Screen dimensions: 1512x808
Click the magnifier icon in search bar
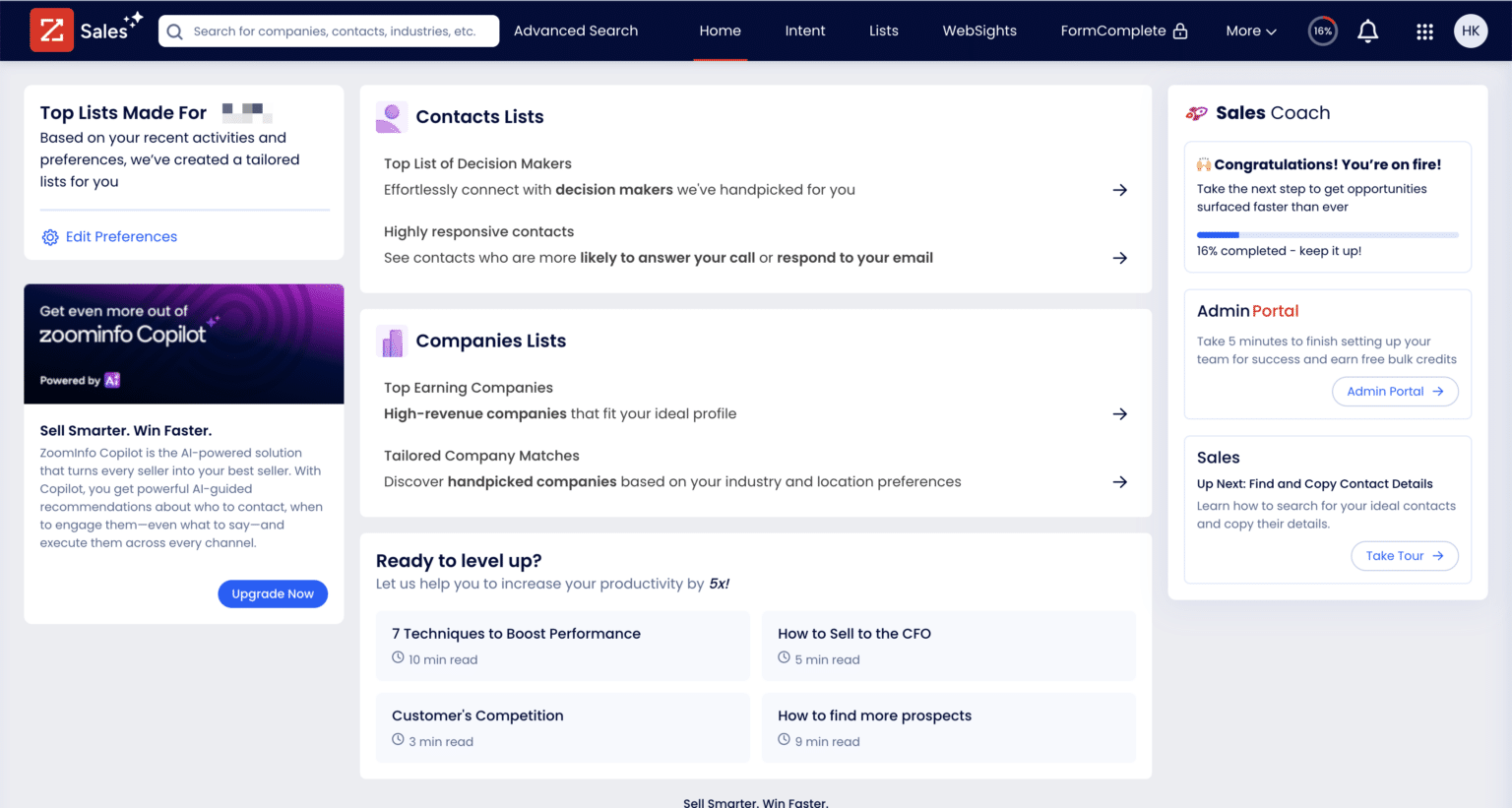(174, 31)
